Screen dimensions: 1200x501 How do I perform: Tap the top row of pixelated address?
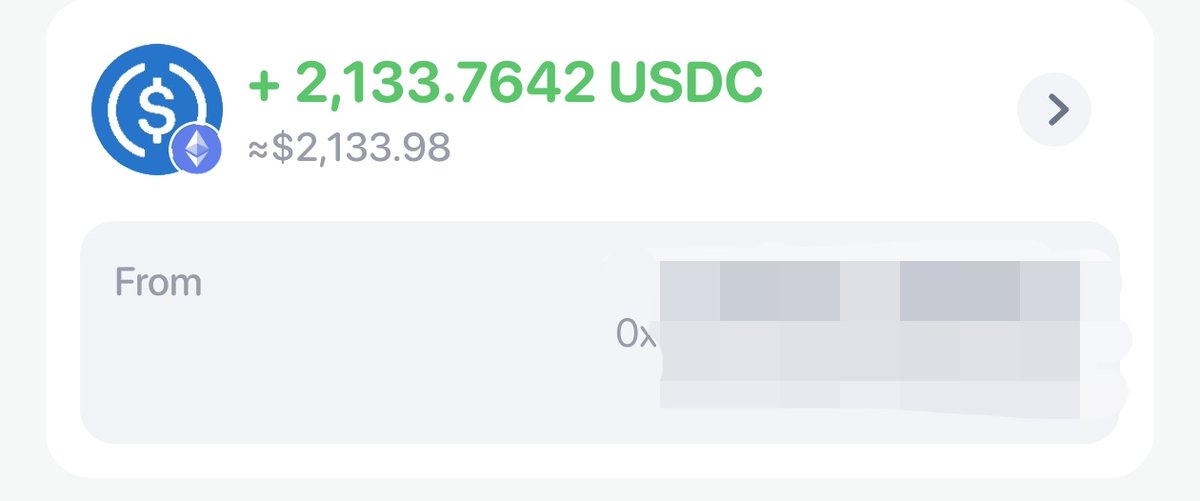coord(868,290)
